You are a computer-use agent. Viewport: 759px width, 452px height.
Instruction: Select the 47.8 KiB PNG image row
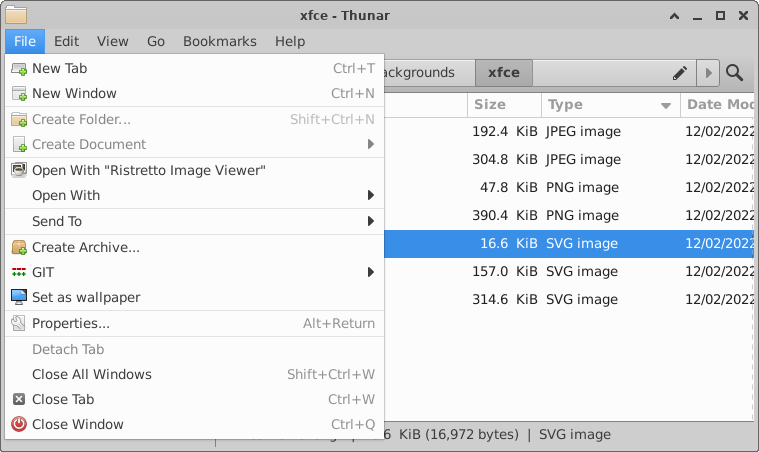569,188
